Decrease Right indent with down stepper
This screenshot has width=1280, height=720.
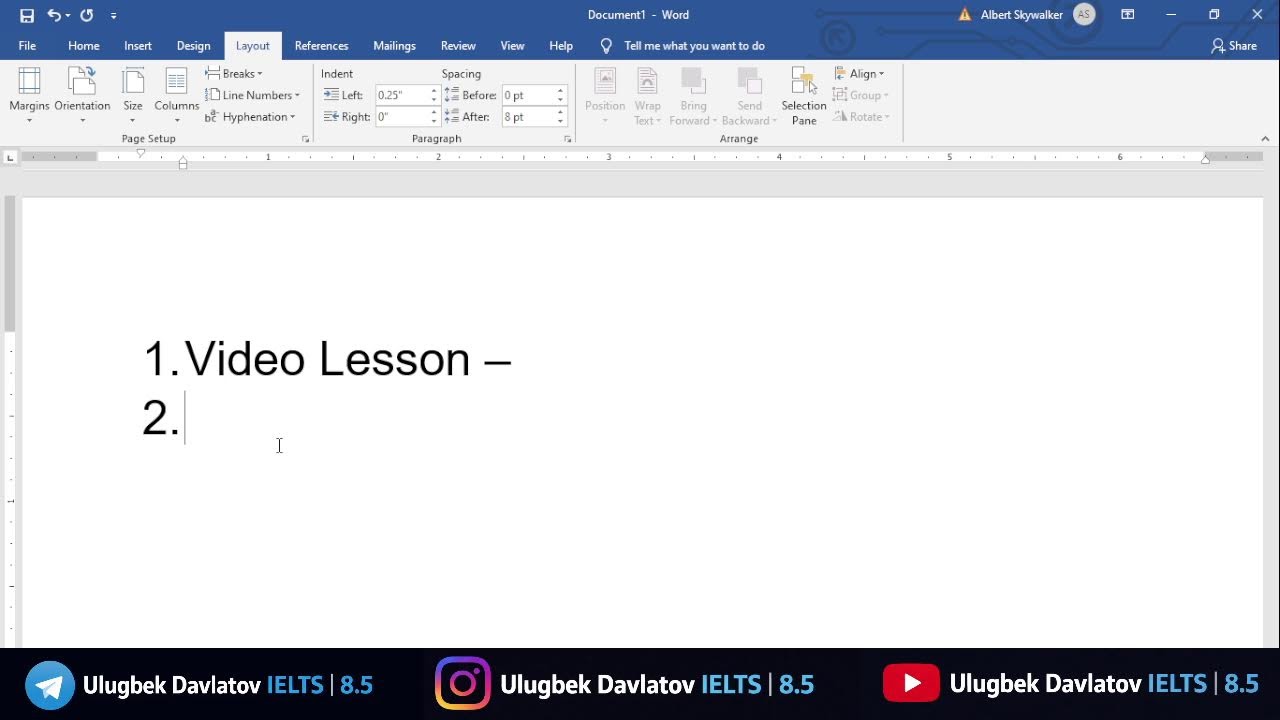pos(434,121)
